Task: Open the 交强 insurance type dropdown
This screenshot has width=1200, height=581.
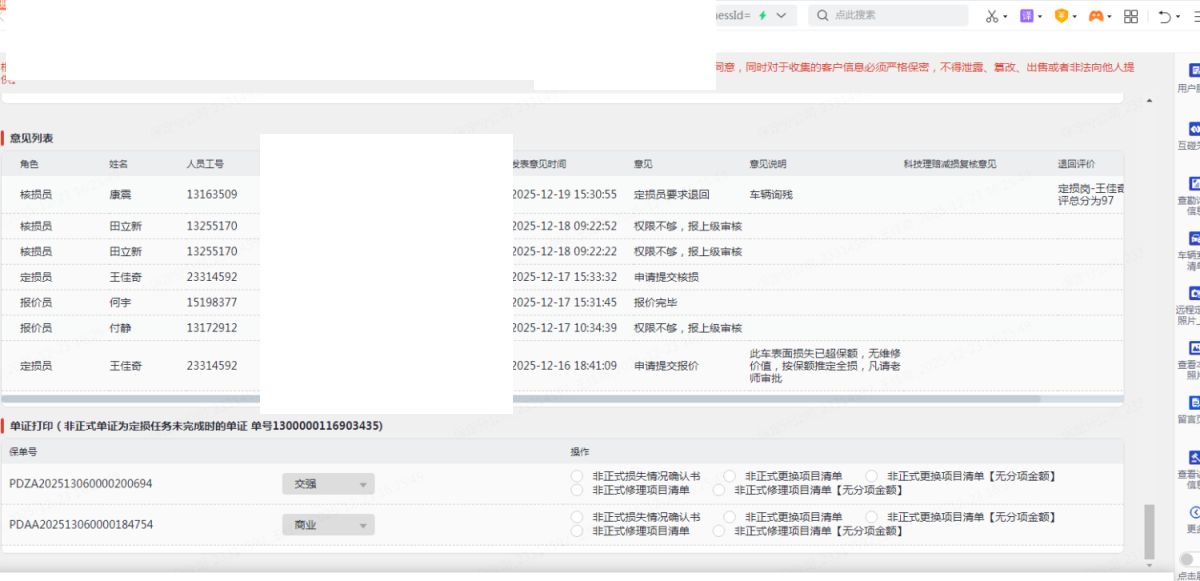Action: 328,484
